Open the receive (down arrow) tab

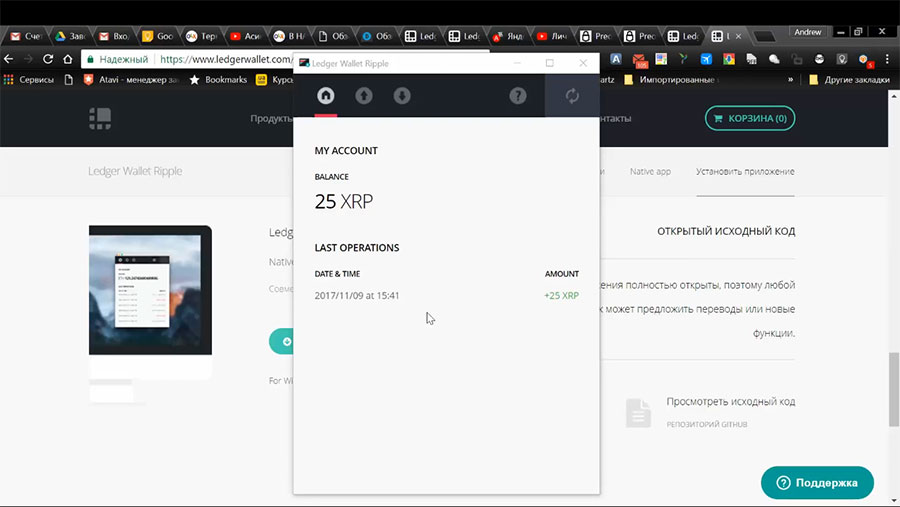402,96
